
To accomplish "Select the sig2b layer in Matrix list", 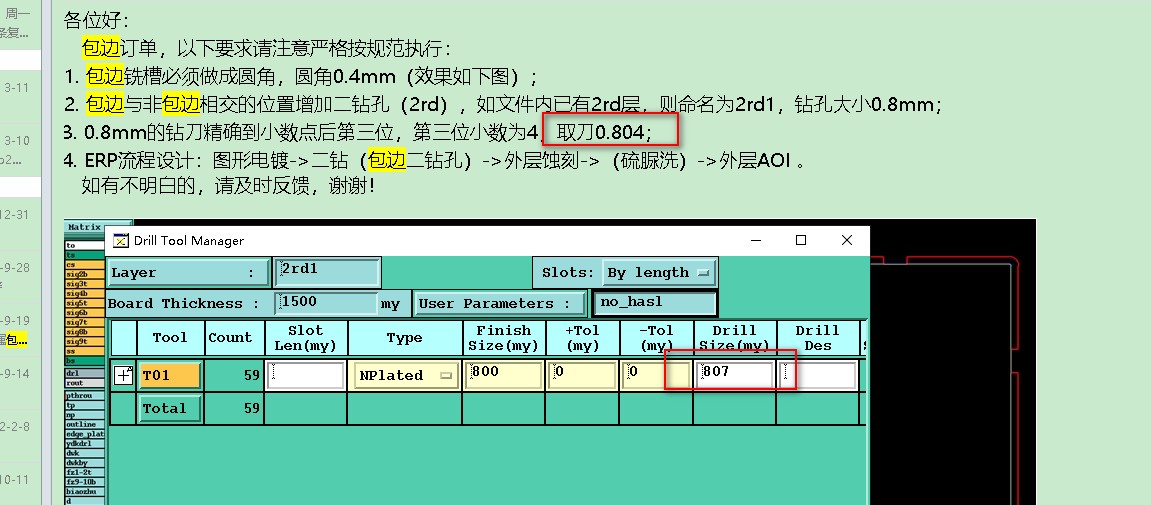I will point(84,274).
